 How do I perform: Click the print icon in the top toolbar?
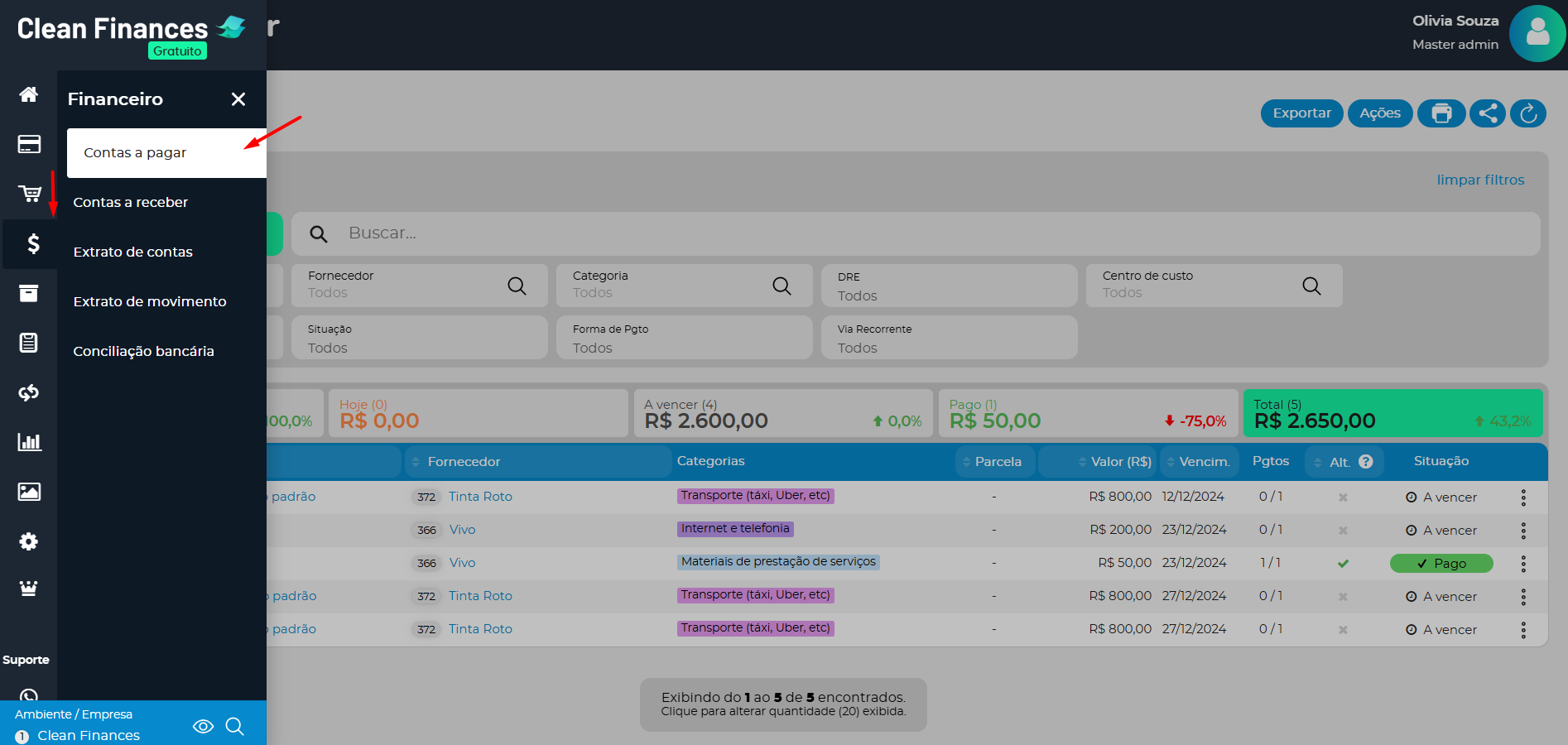1441,113
